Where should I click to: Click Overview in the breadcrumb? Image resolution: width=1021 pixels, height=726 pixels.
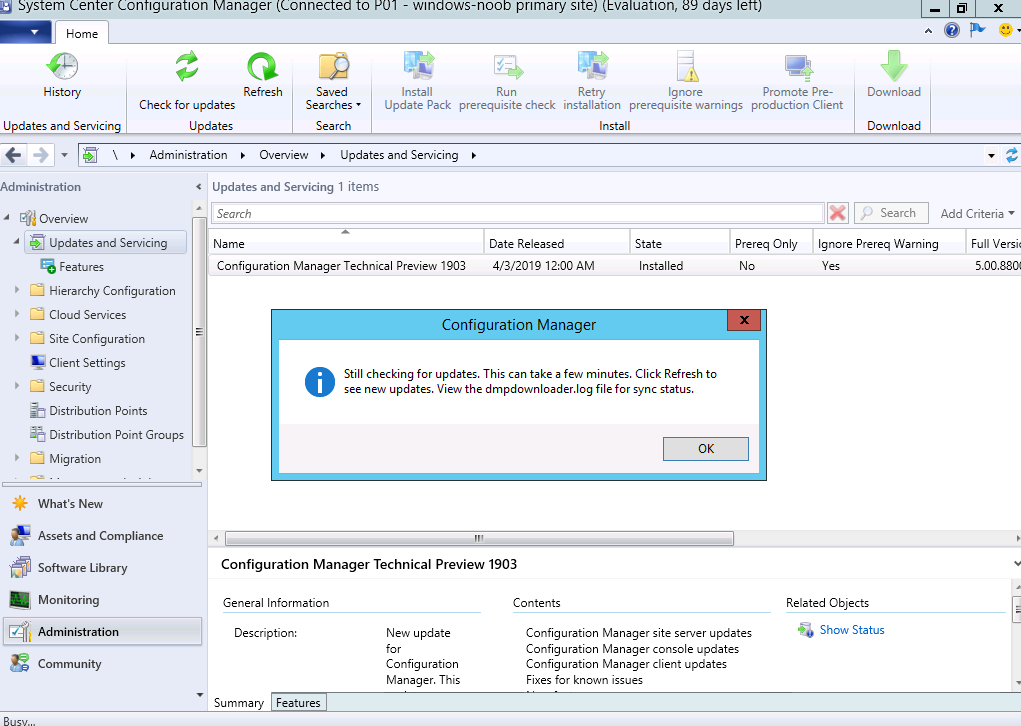point(284,155)
